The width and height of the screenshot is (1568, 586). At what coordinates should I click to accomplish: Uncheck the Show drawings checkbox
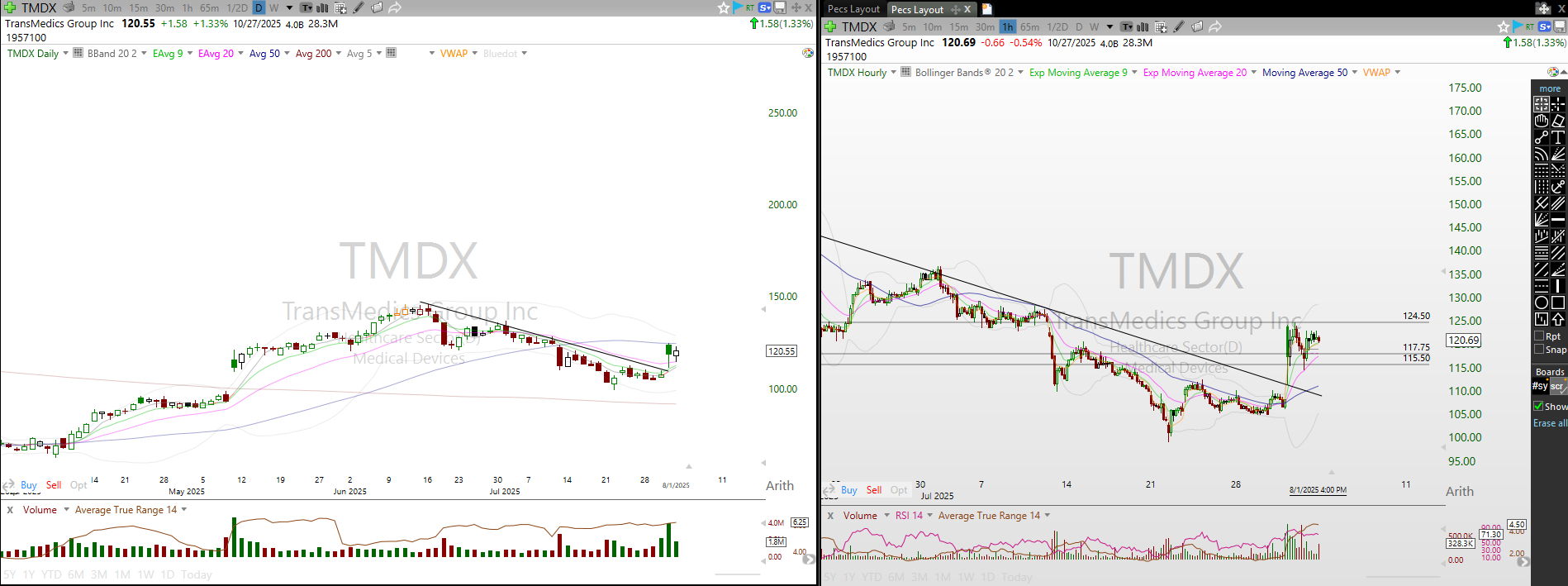point(1539,406)
